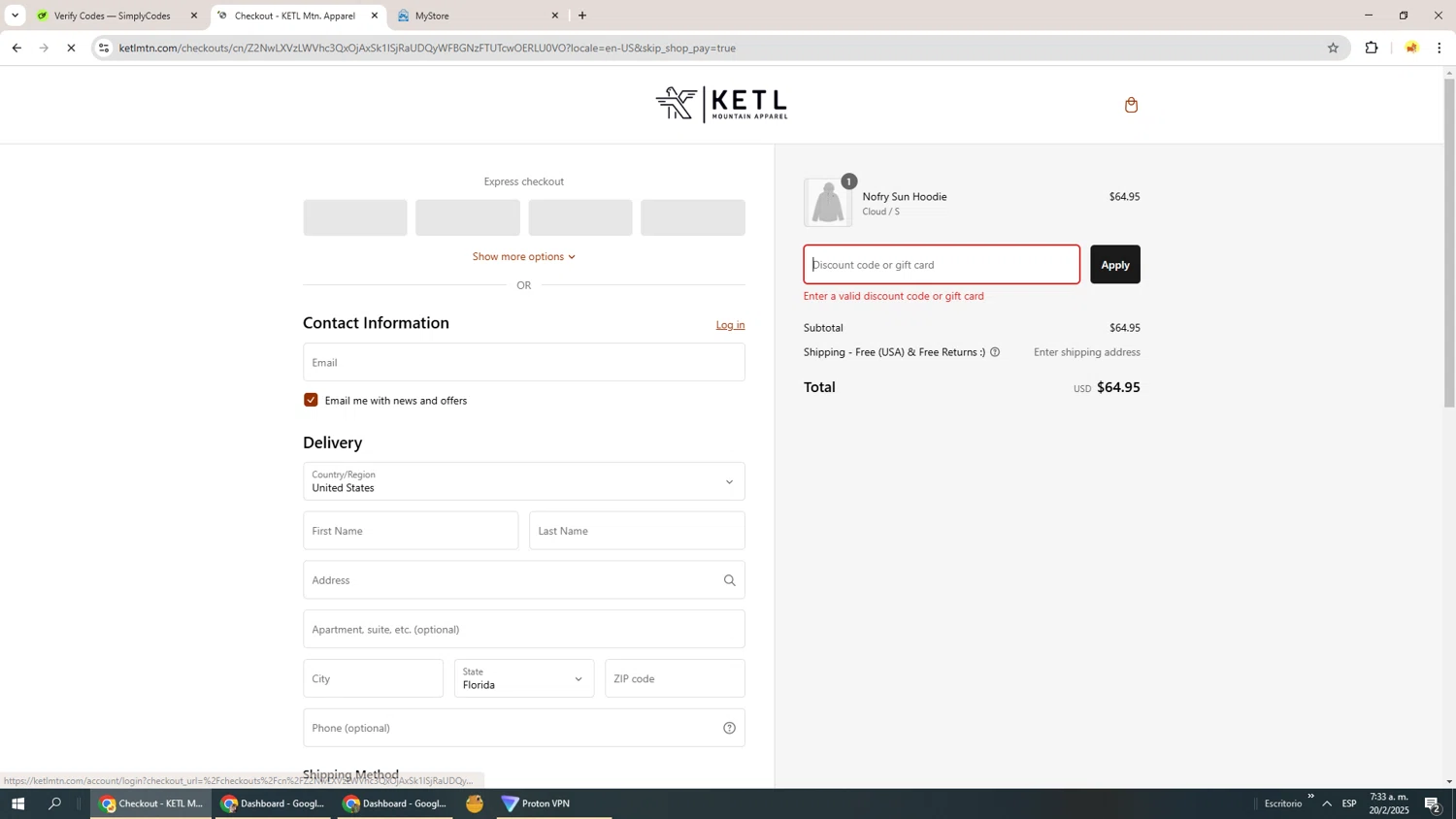Toggle Email me with news and offers
1456x819 pixels.
tap(311, 400)
